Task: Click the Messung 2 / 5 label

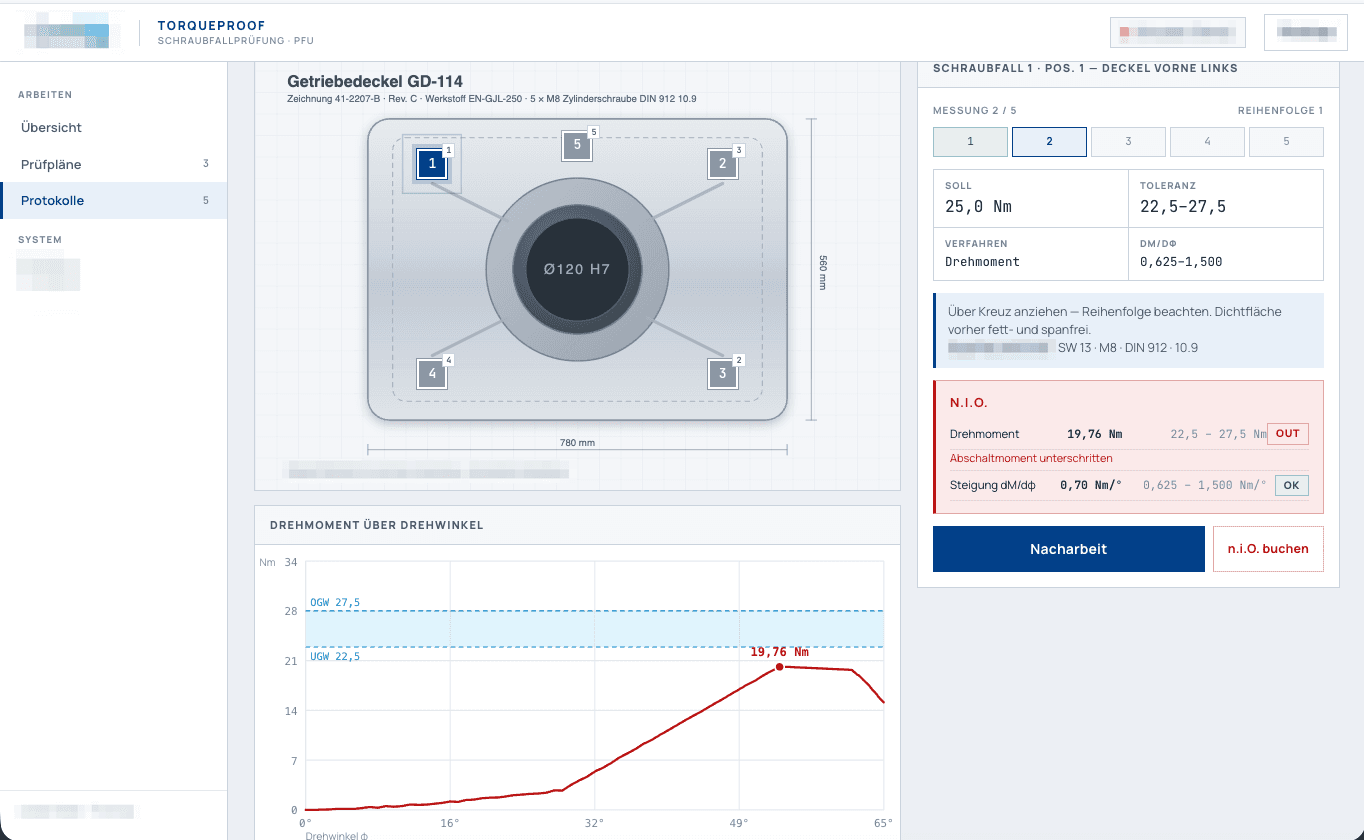Action: coord(975,111)
